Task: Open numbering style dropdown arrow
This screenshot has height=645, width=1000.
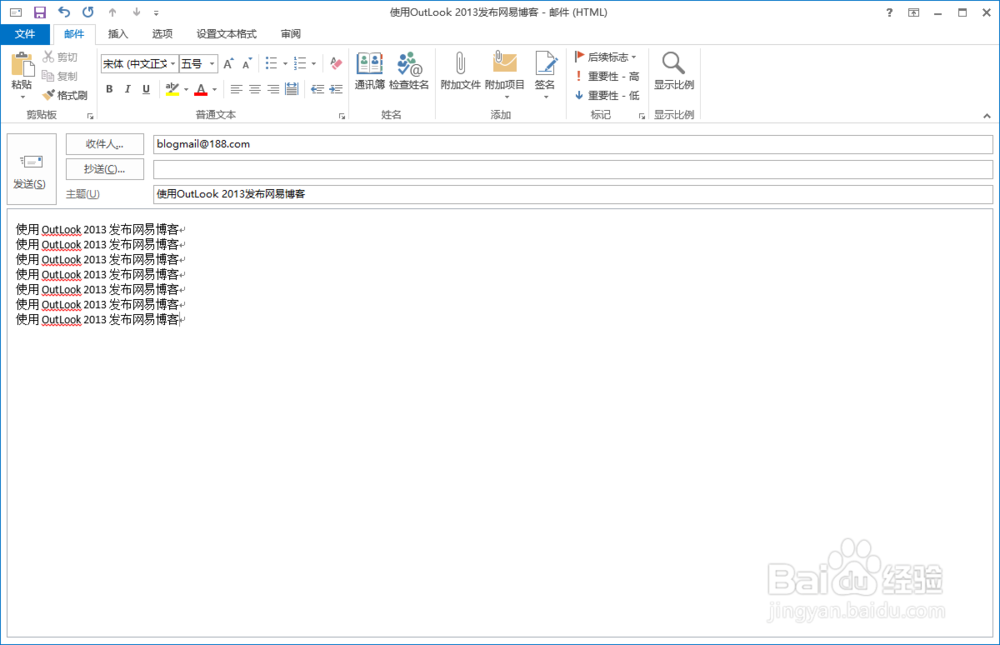Action: click(x=314, y=64)
